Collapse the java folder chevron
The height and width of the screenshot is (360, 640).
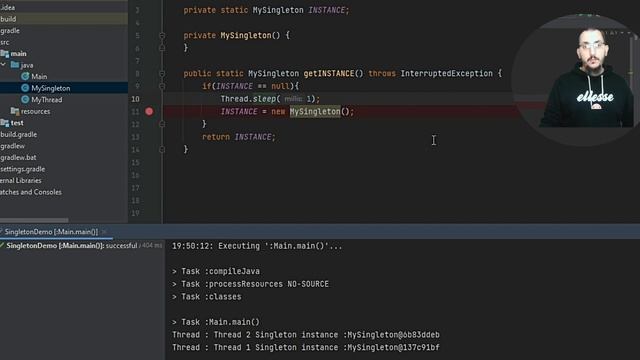click(x=4, y=64)
